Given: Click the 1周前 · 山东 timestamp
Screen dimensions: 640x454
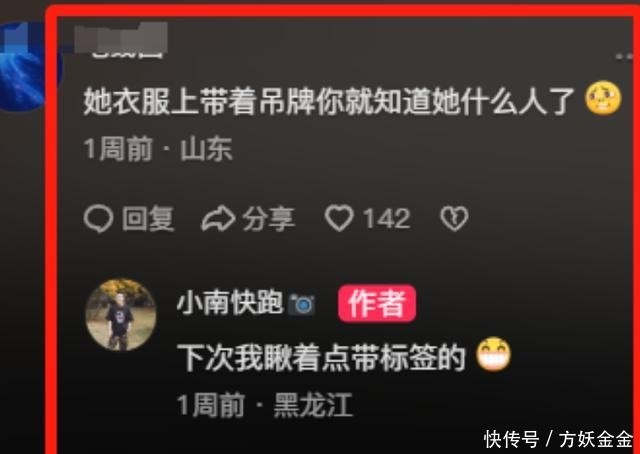Looking at the screenshot, I should click(158, 149).
